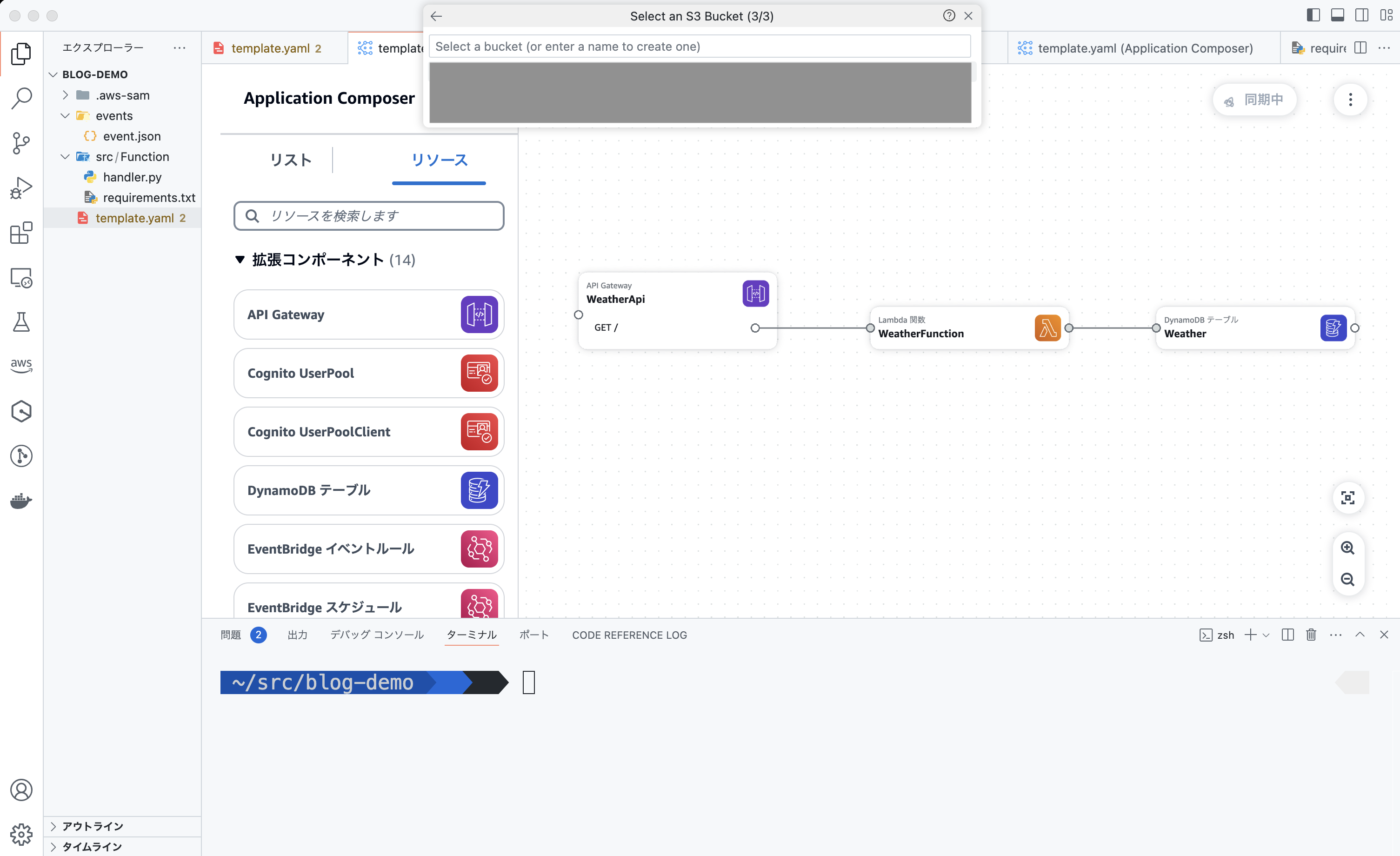Viewport: 1400px width, 856px height.
Task: Toggle the primary side bar
Action: coord(1313,15)
